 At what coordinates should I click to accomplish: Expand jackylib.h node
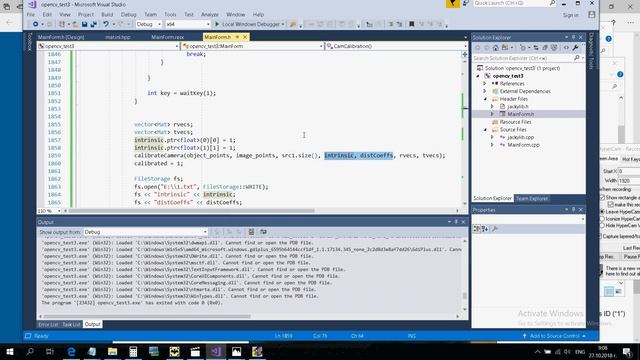coord(492,107)
